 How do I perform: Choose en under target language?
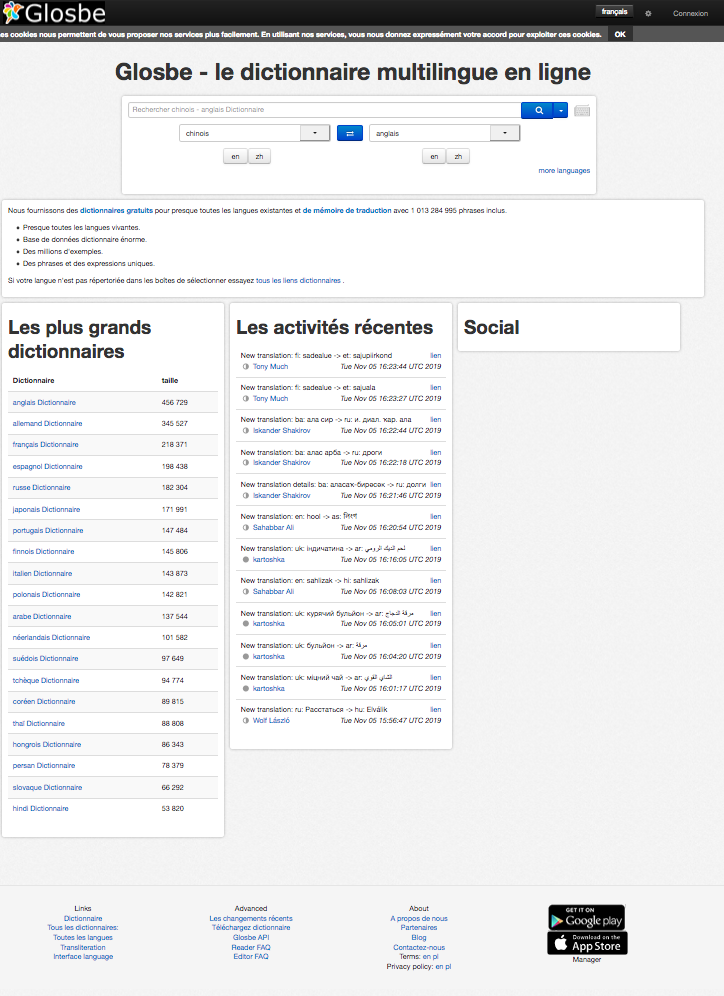point(434,156)
